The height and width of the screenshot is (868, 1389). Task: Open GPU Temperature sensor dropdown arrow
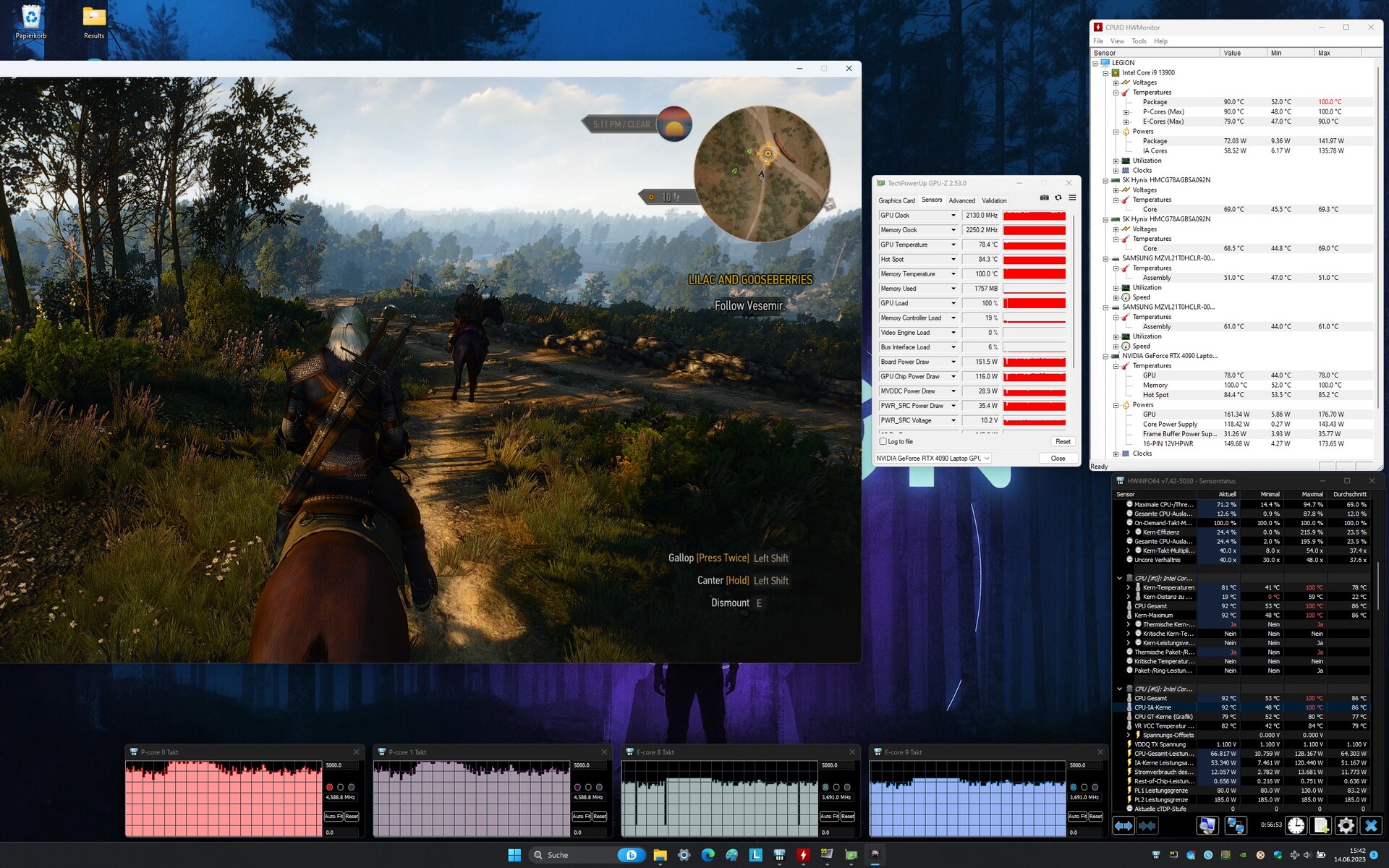953,244
